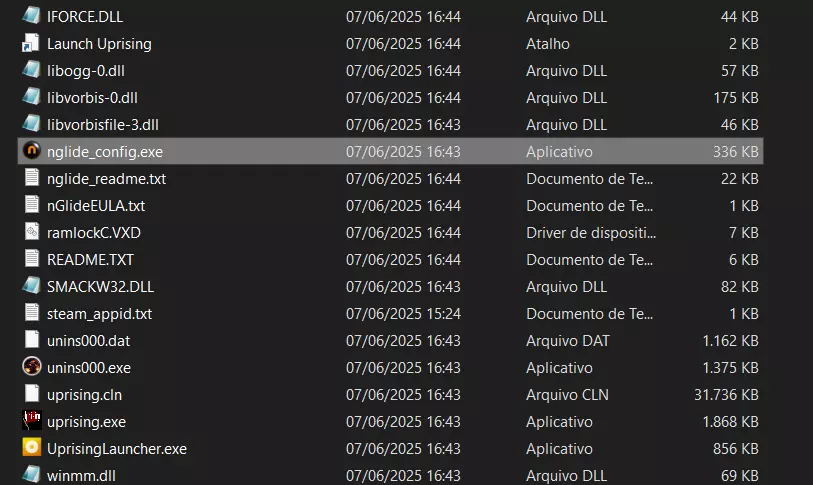Select the README.TXT file name
The width and height of the screenshot is (813, 485).
coord(90,259)
